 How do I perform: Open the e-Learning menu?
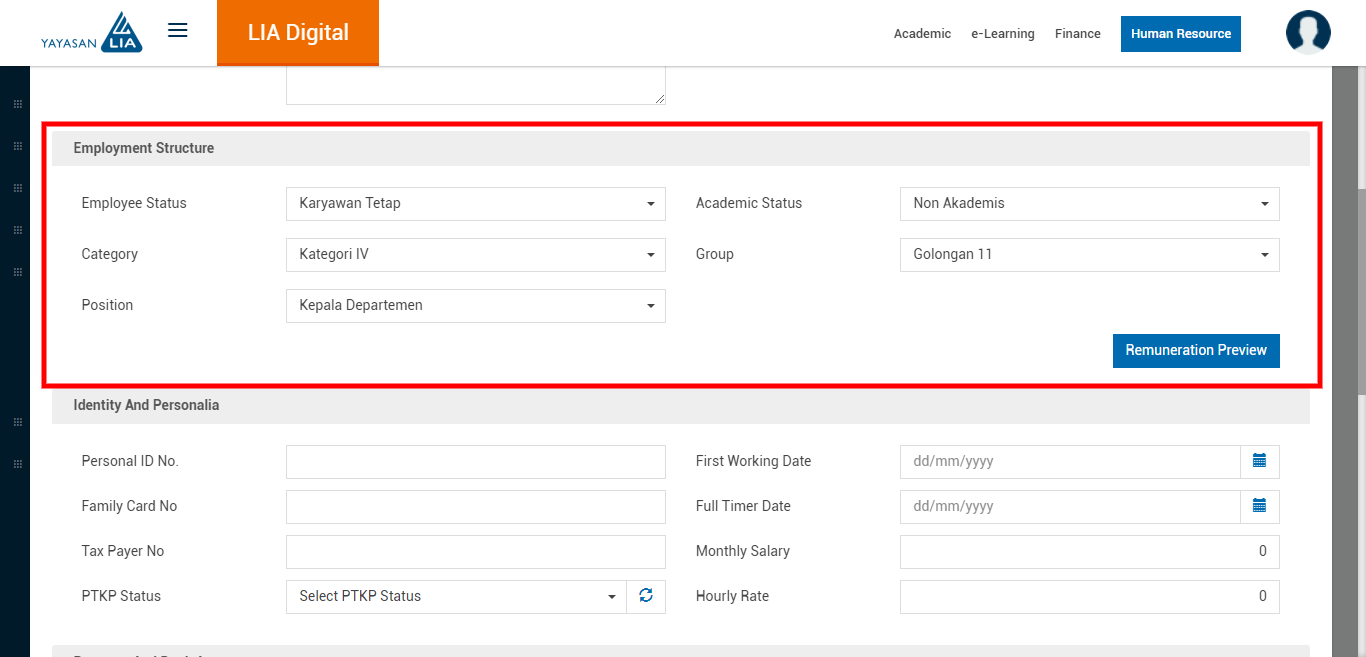(x=1002, y=34)
